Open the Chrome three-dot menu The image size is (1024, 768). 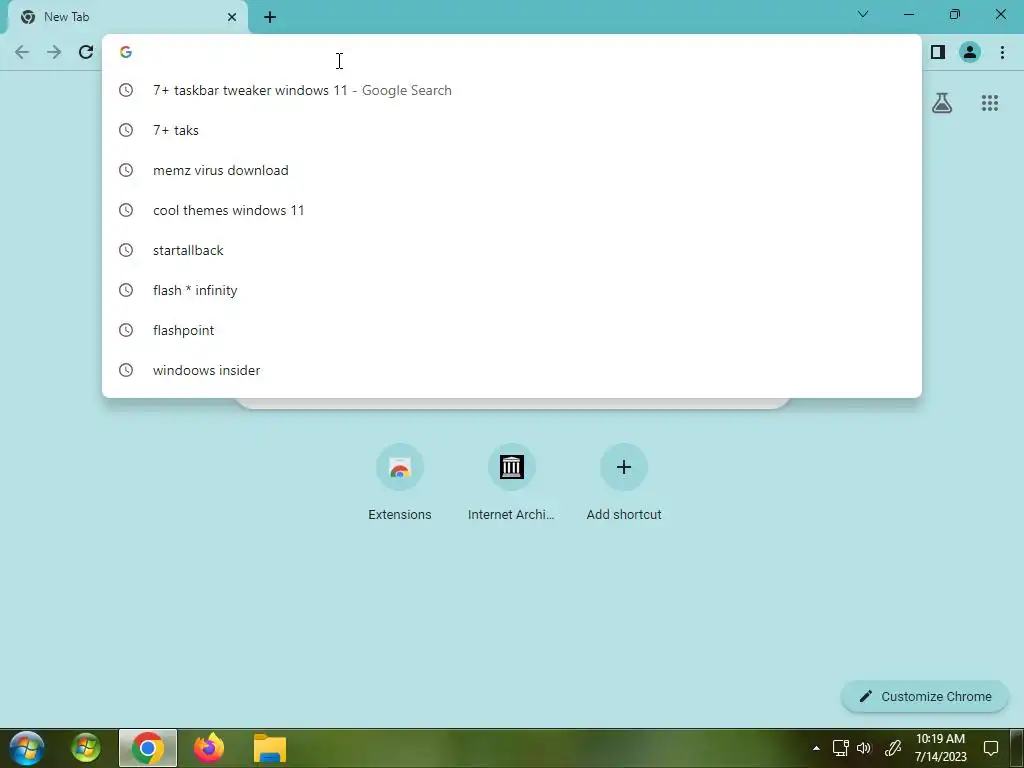coord(1002,52)
